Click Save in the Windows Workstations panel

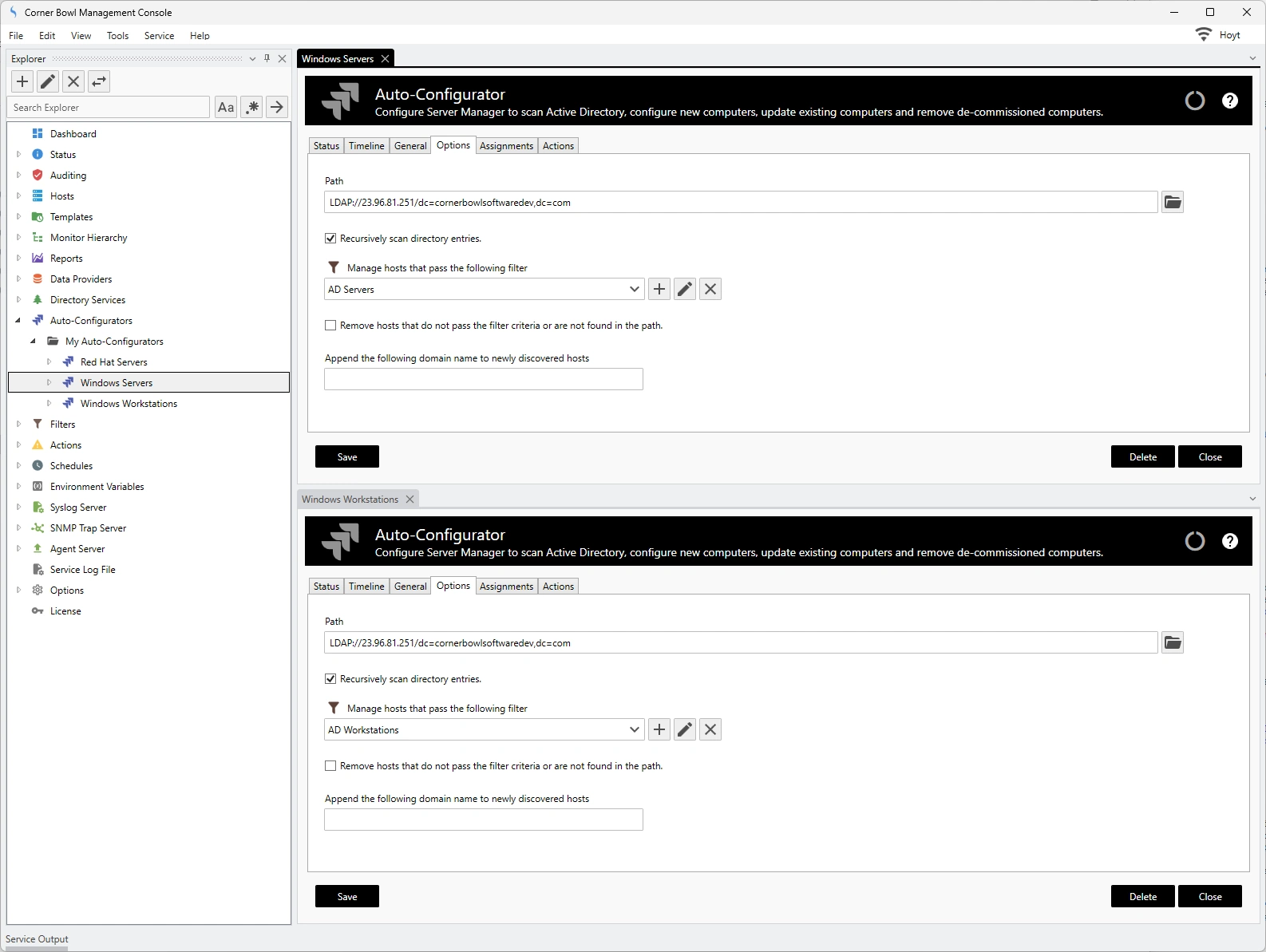point(347,896)
